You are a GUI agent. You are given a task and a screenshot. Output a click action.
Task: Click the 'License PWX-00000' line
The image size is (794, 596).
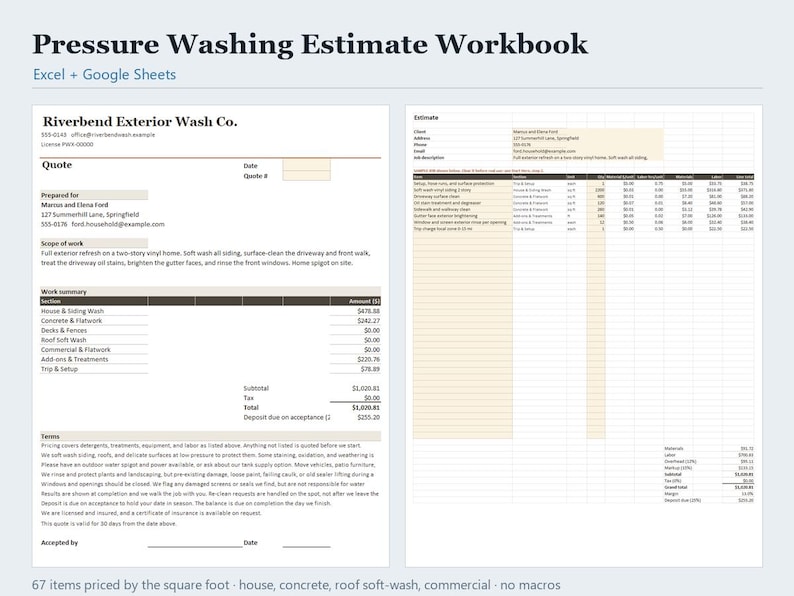[67, 144]
